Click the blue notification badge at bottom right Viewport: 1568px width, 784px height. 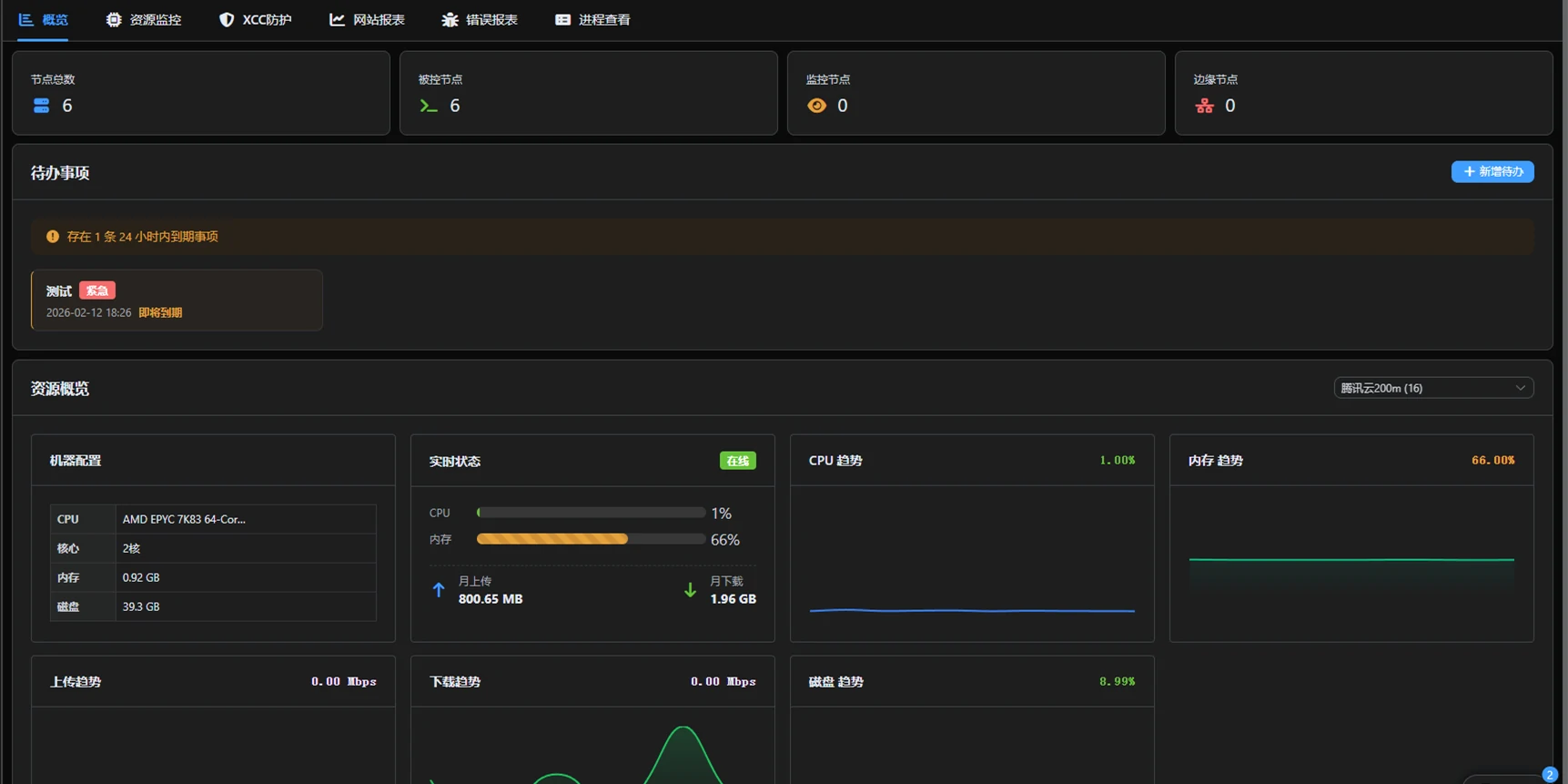[1549, 775]
